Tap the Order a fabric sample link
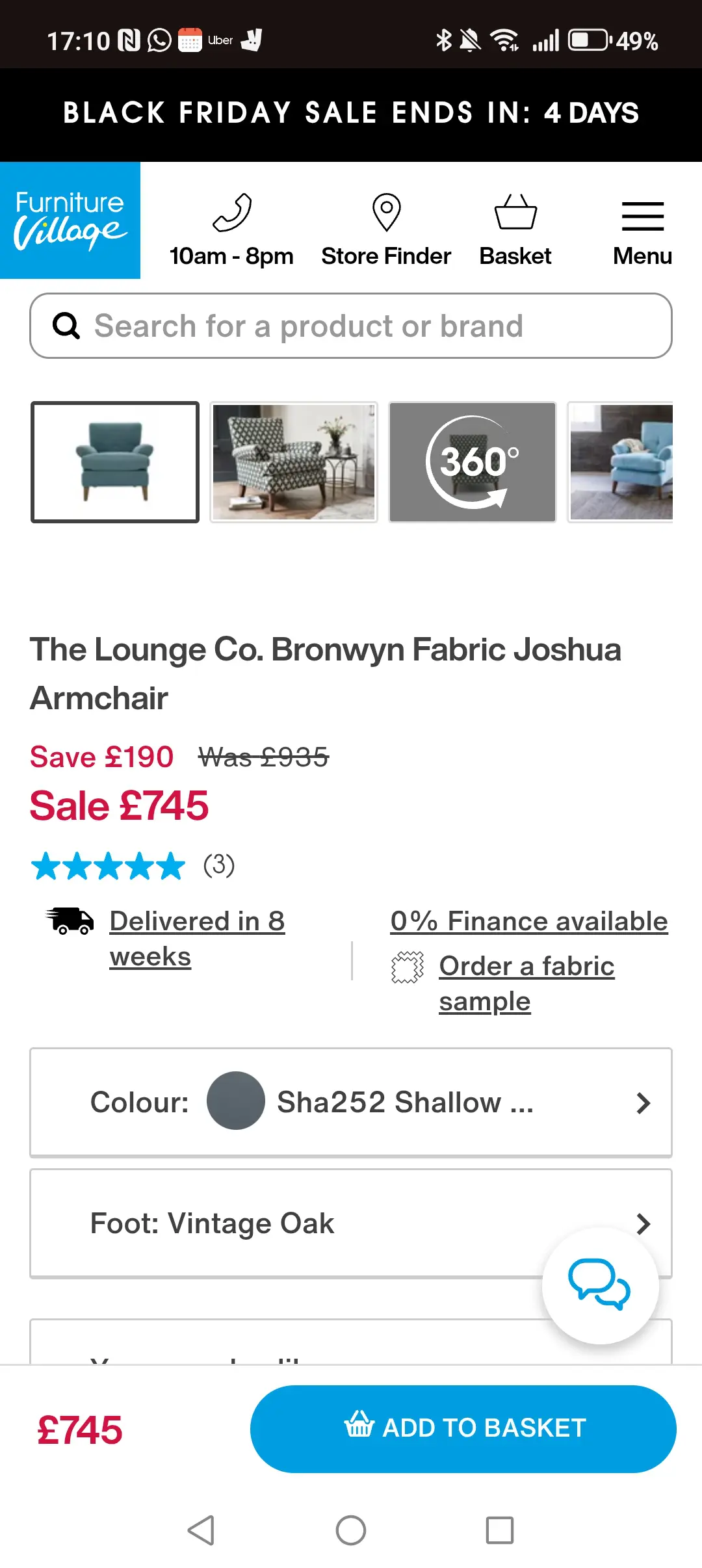Screen dimensions: 702x1568 pos(526,983)
